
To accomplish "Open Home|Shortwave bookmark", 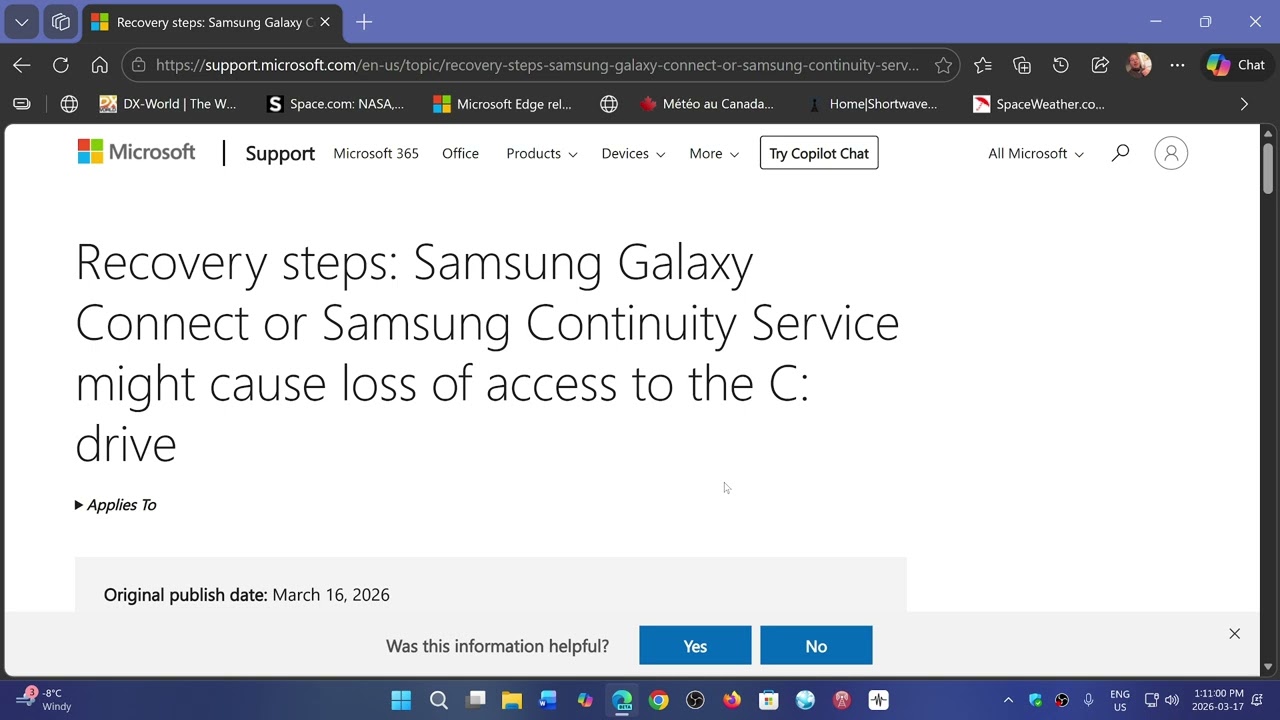I will pyautogui.click(x=872, y=104).
